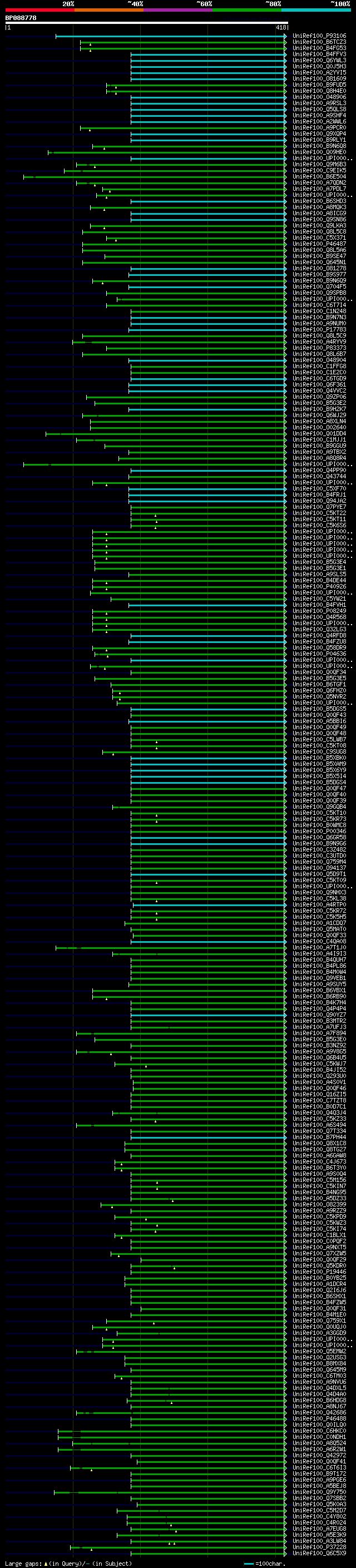
Task: Select label UniRef100_Q6GR58
Action: point(319,838)
